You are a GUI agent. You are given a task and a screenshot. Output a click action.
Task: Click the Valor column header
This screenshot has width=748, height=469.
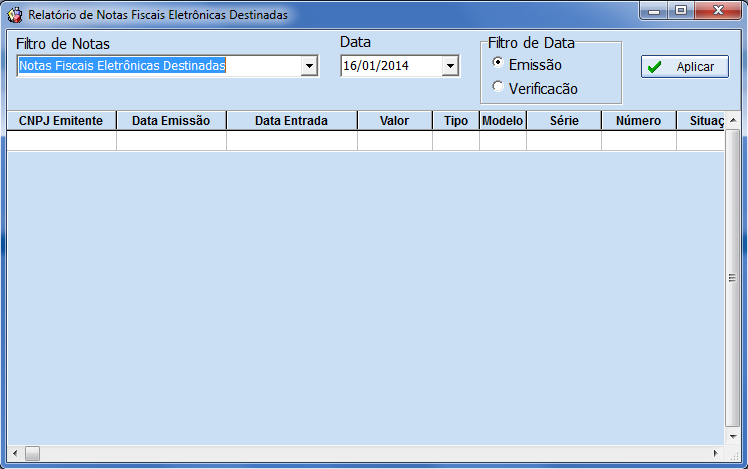[394, 120]
